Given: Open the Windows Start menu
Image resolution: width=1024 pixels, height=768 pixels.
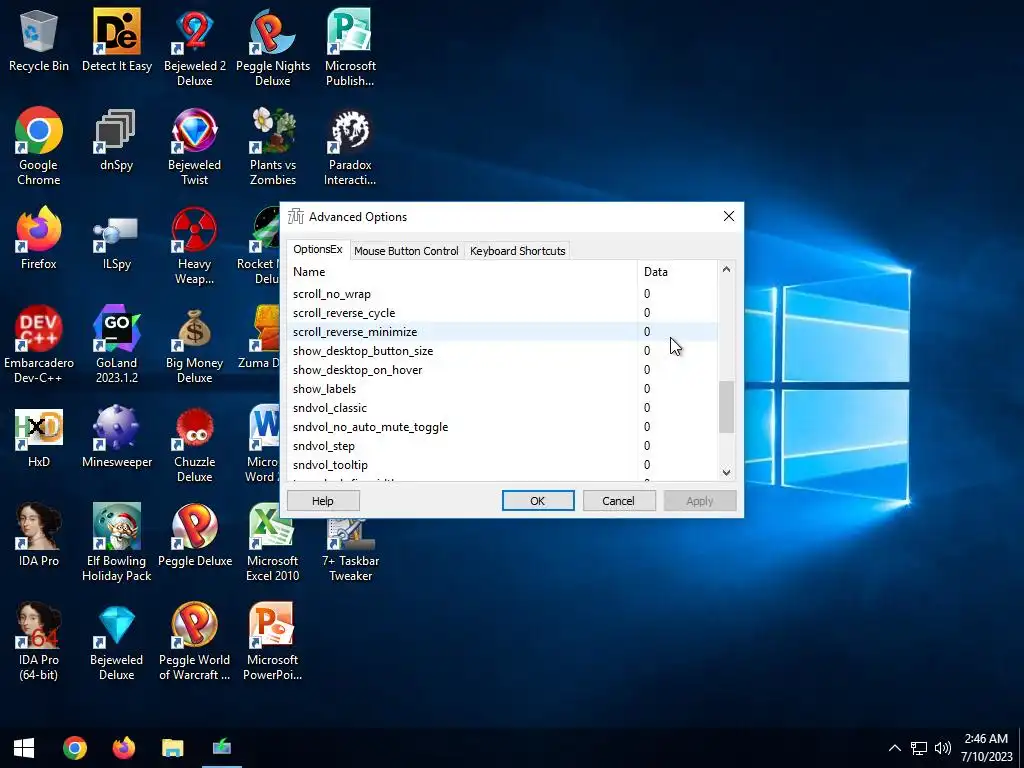Looking at the screenshot, I should coord(24,748).
